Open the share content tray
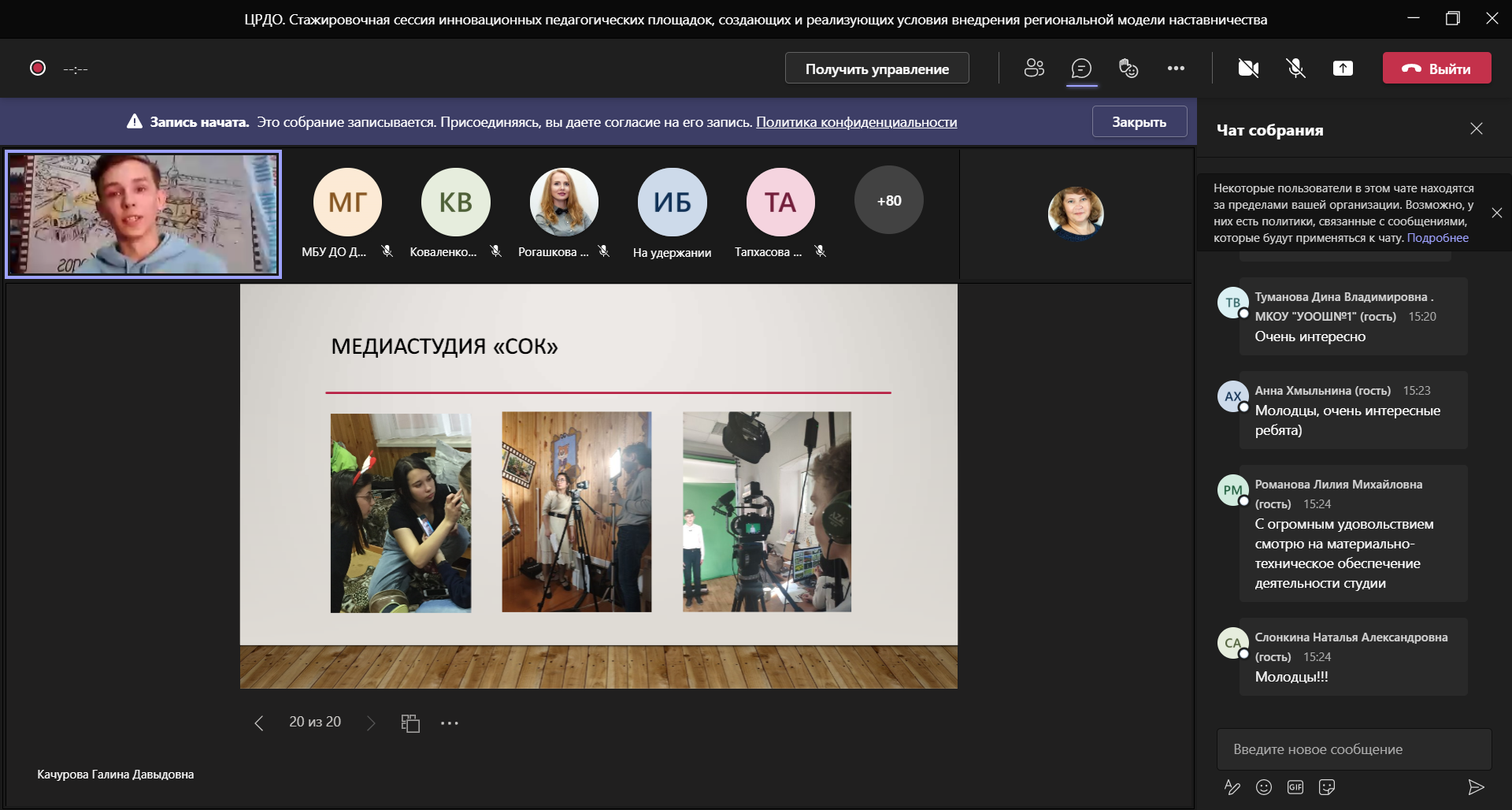1512x810 pixels. click(x=1343, y=69)
